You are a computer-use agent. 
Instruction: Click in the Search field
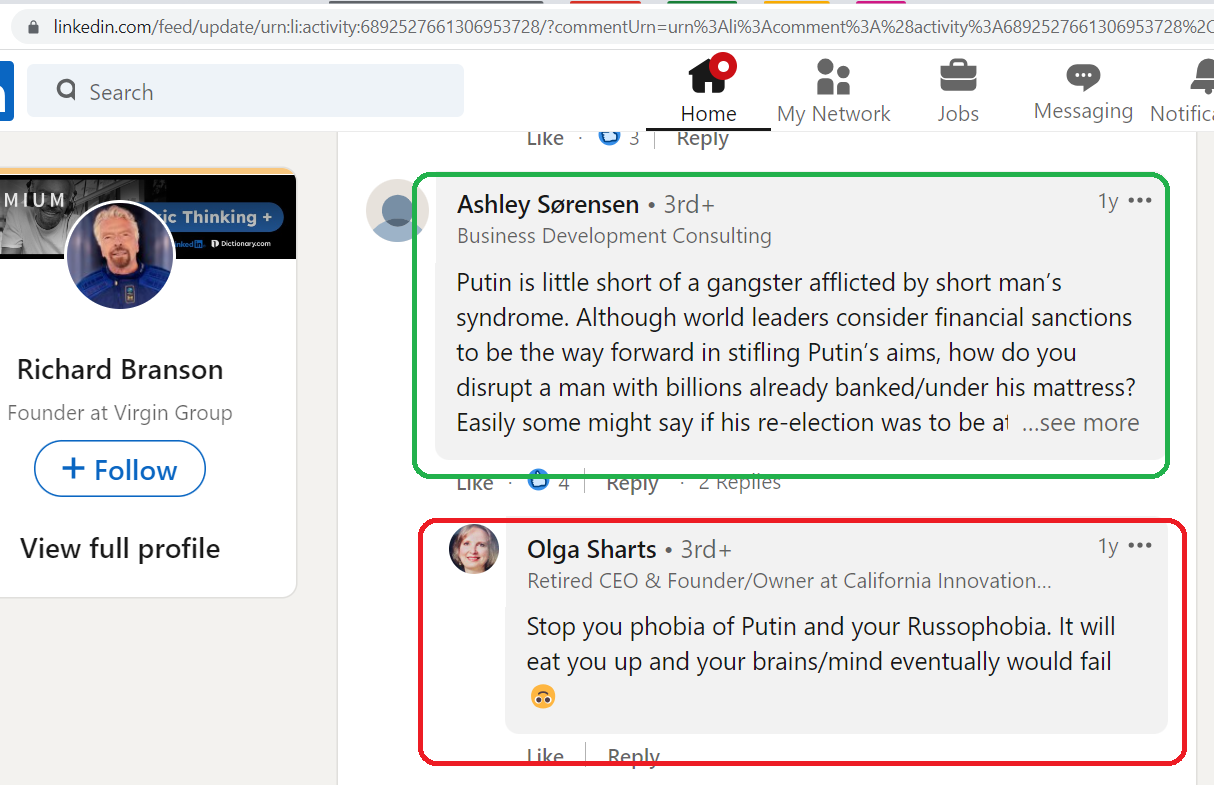point(245,91)
